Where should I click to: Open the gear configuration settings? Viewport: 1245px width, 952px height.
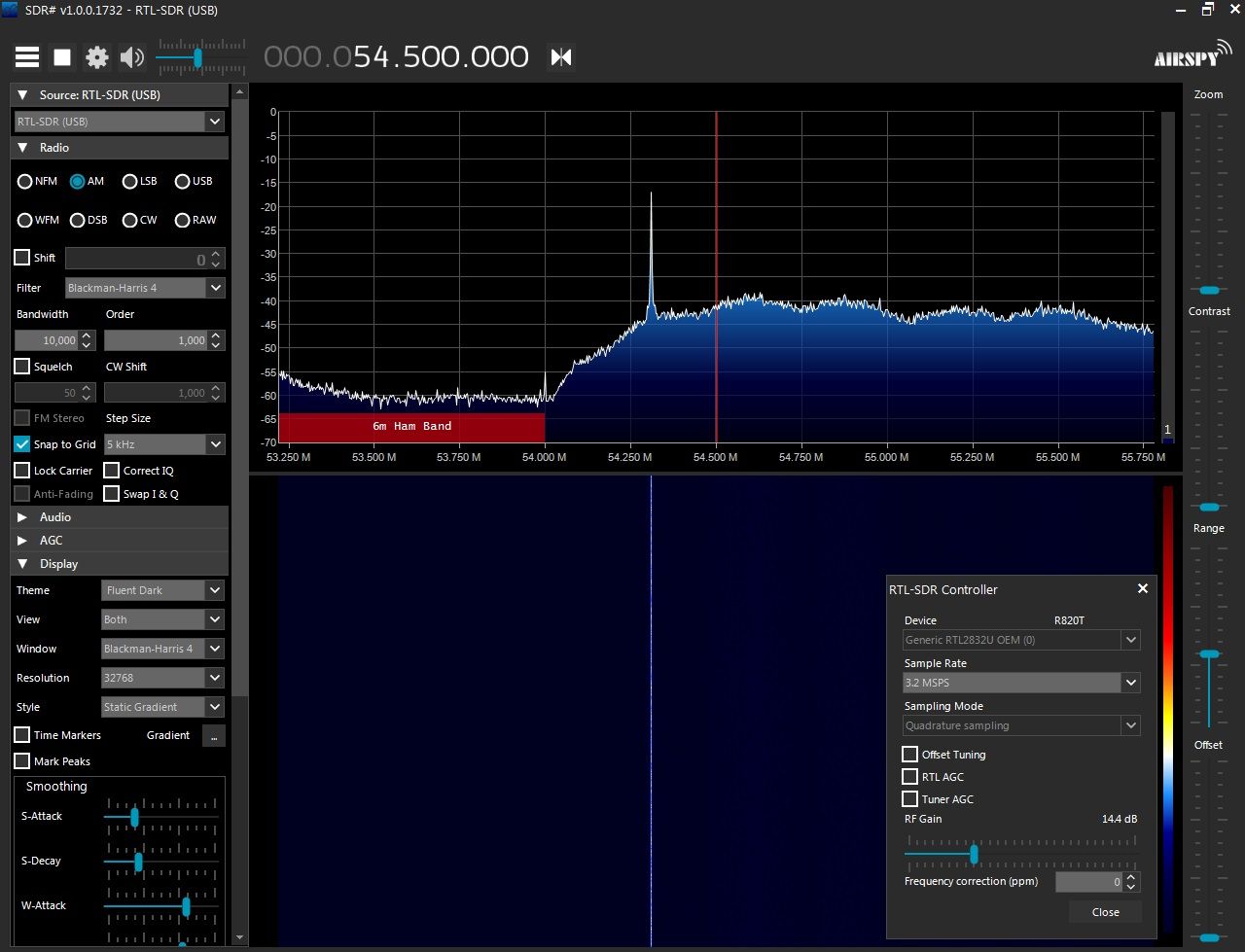(x=96, y=57)
